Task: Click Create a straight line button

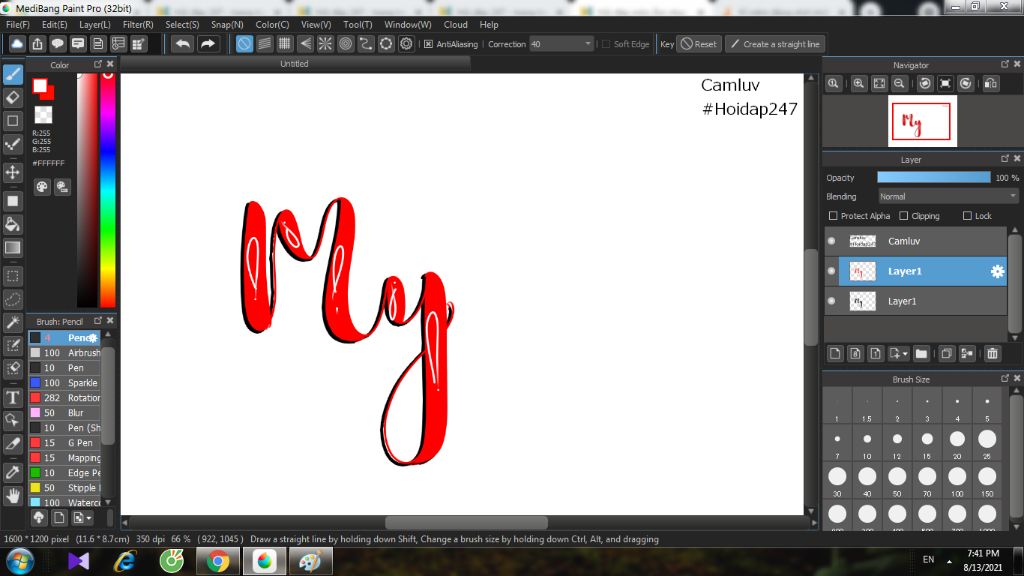Action: pyautogui.click(x=775, y=44)
